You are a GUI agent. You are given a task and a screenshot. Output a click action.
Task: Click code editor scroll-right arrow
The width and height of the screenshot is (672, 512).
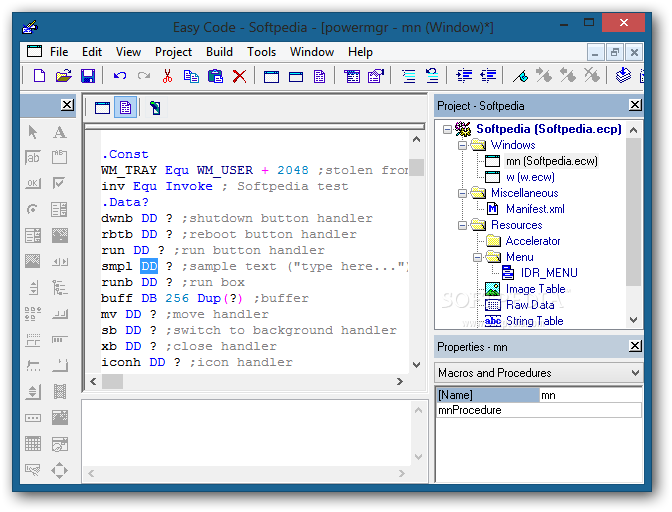click(399, 381)
